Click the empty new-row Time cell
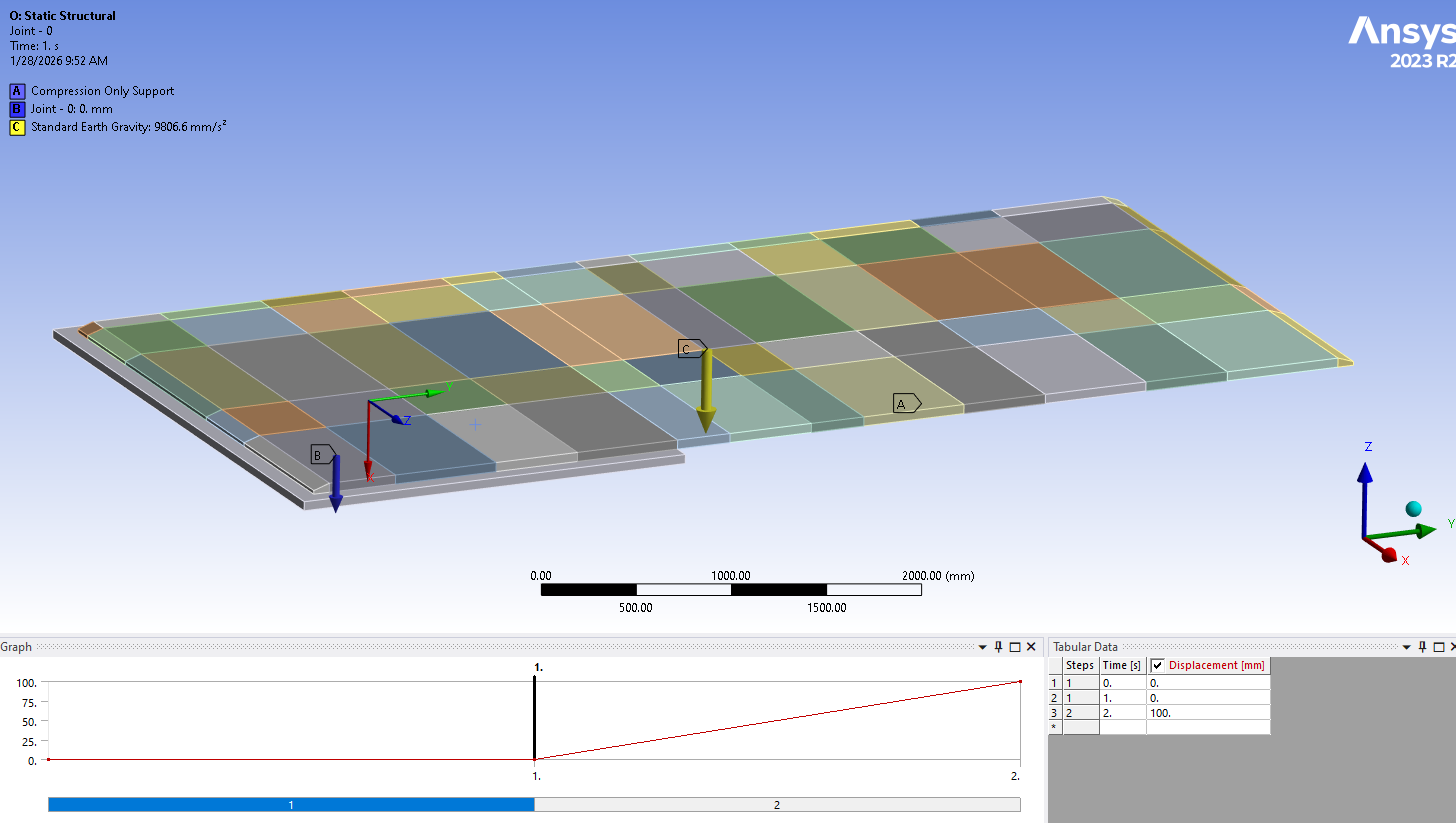This screenshot has width=1456, height=823. pyautogui.click(x=1122, y=728)
